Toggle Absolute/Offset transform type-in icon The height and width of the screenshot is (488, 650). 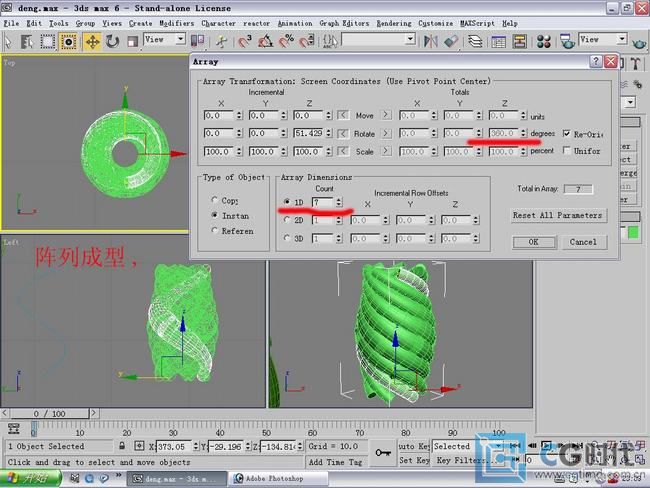click(x=139, y=446)
